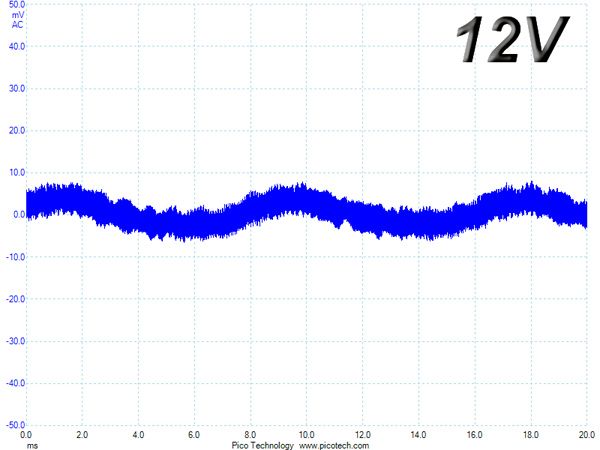Click the 2.0 time axis label
Screen dimensions: 600x450
pos(82,435)
